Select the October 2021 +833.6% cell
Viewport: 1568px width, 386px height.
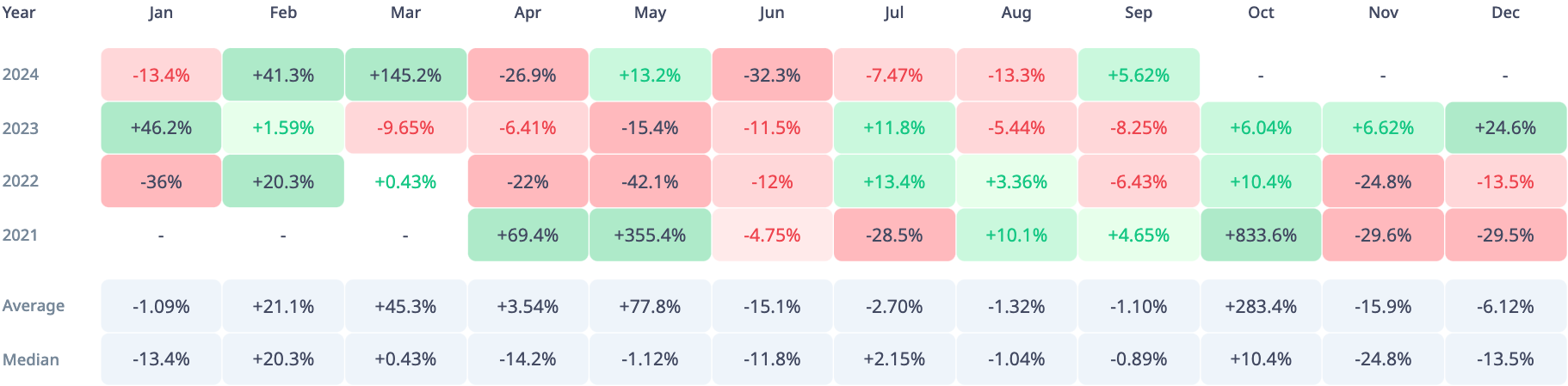(1261, 235)
